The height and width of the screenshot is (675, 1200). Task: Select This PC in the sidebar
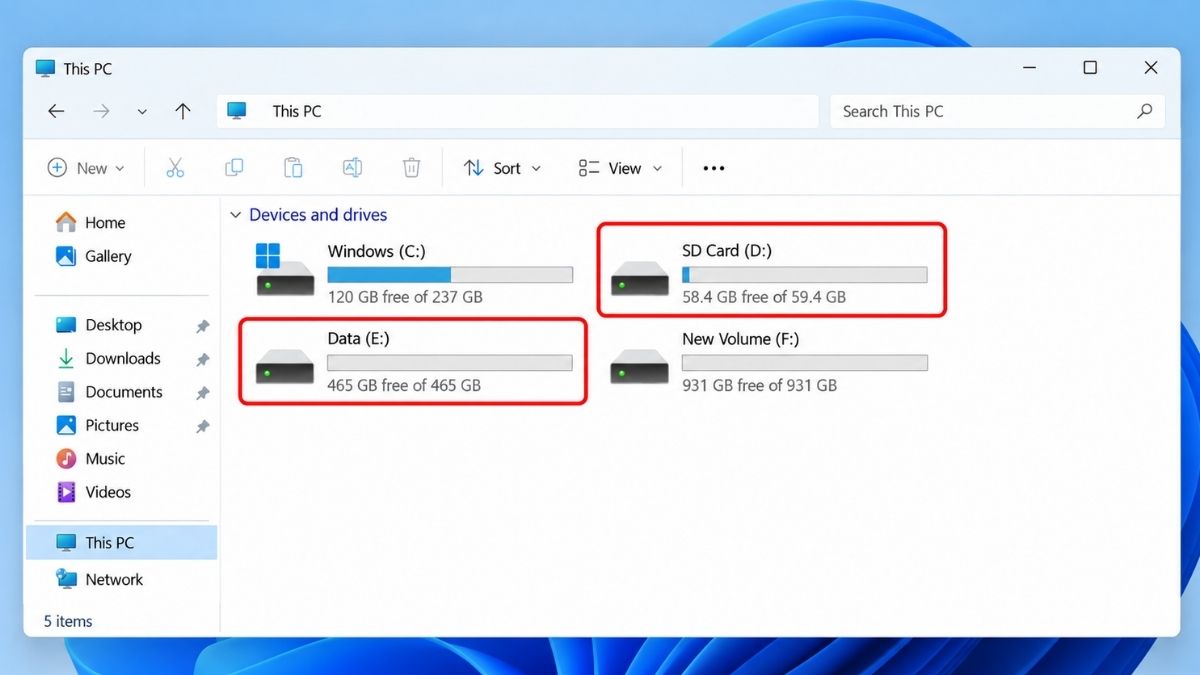(122, 543)
